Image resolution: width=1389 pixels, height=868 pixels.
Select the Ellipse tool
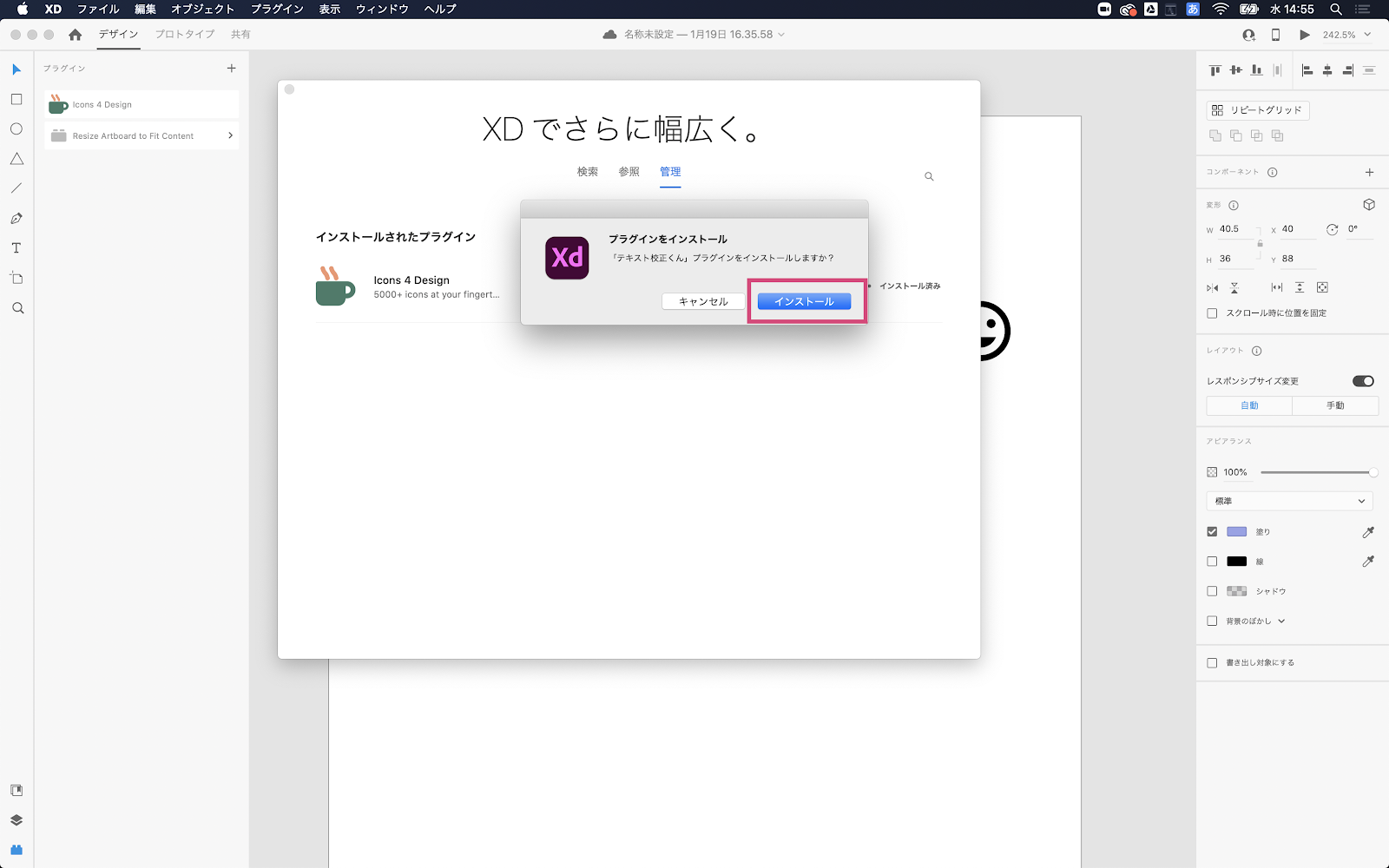(x=16, y=129)
